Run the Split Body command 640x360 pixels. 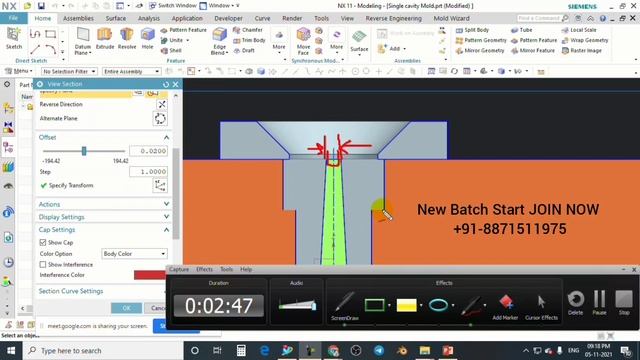[472, 30]
